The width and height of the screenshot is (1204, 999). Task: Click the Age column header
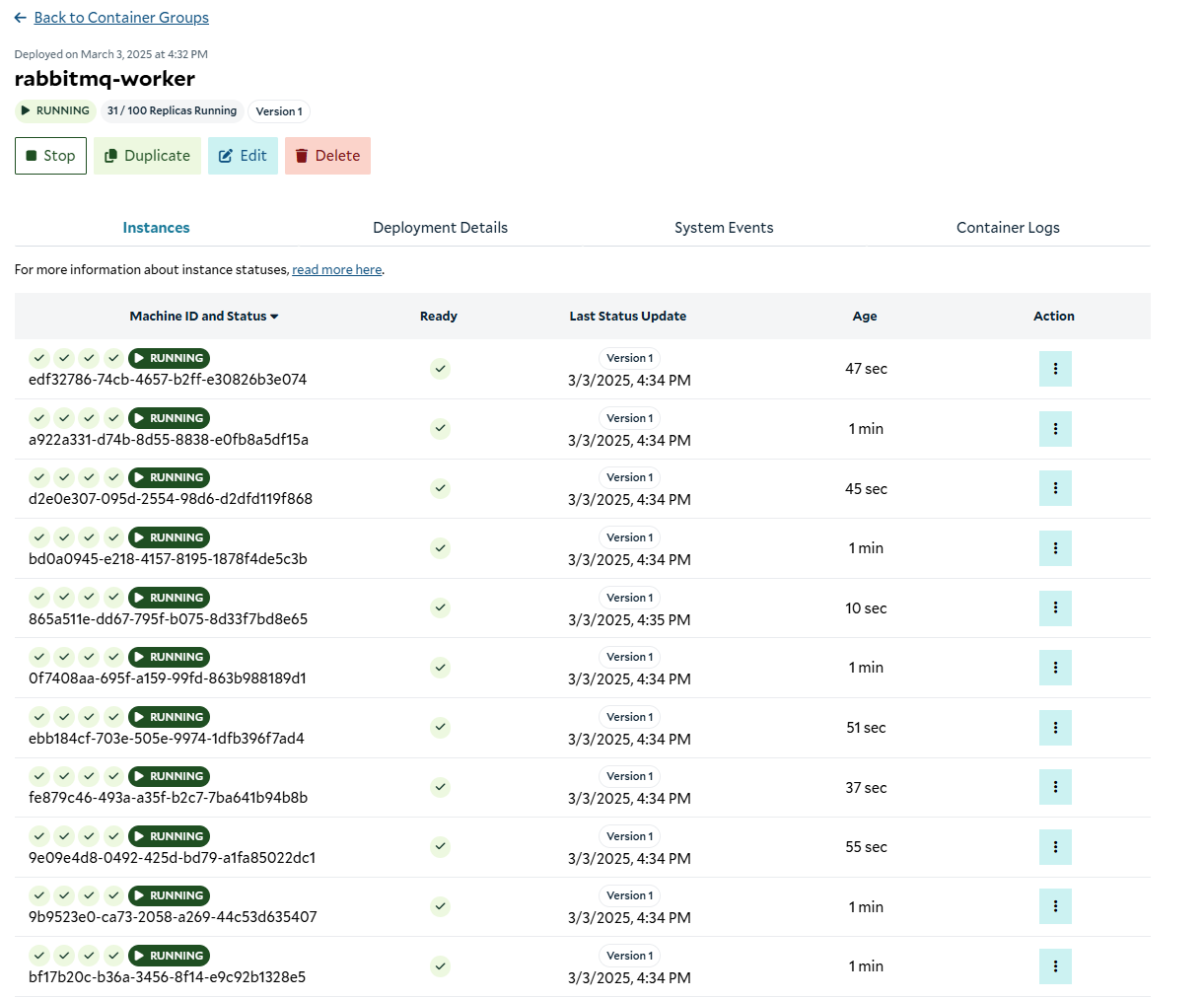tap(865, 317)
